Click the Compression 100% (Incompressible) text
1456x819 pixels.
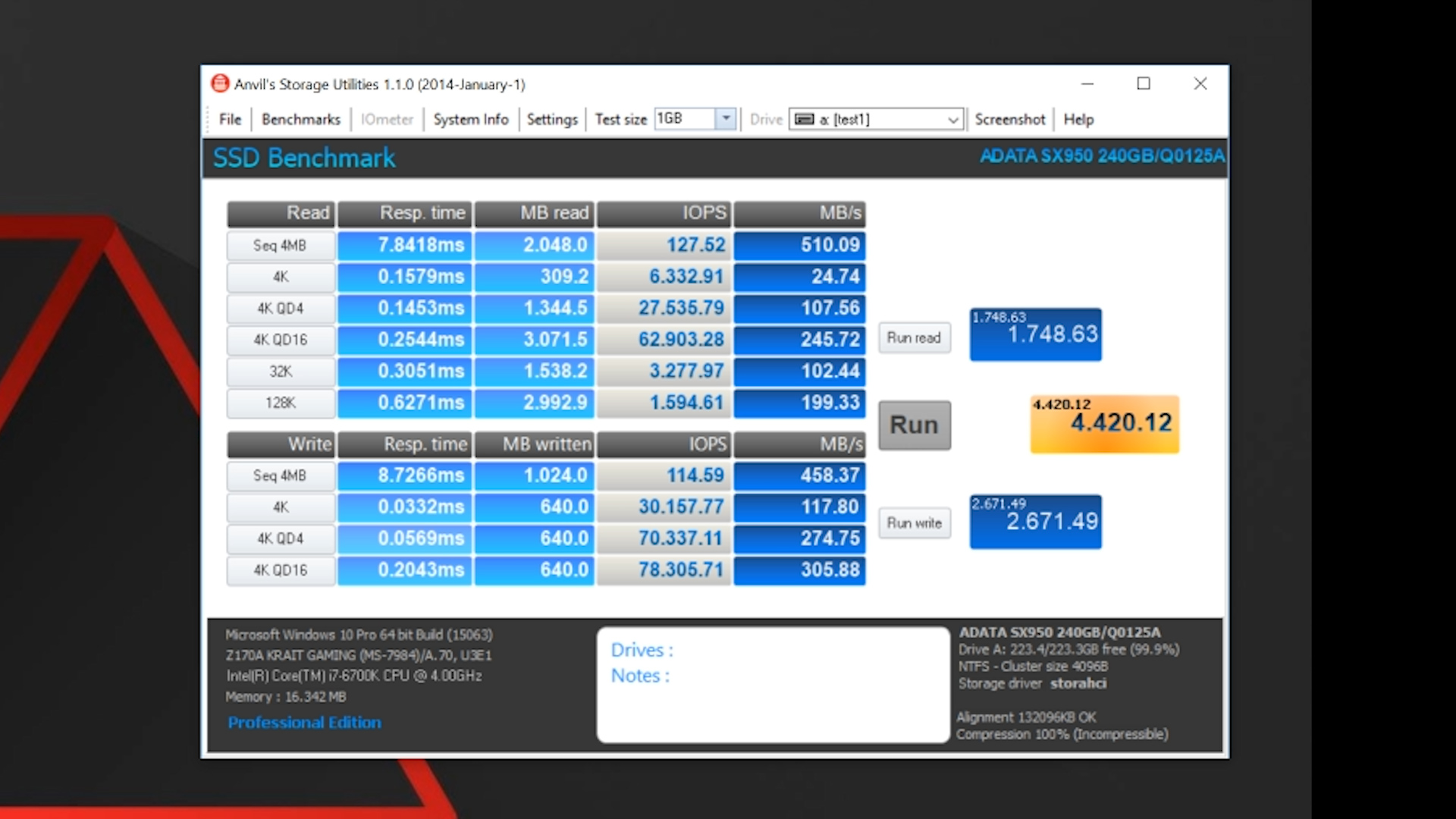pyautogui.click(x=1062, y=734)
